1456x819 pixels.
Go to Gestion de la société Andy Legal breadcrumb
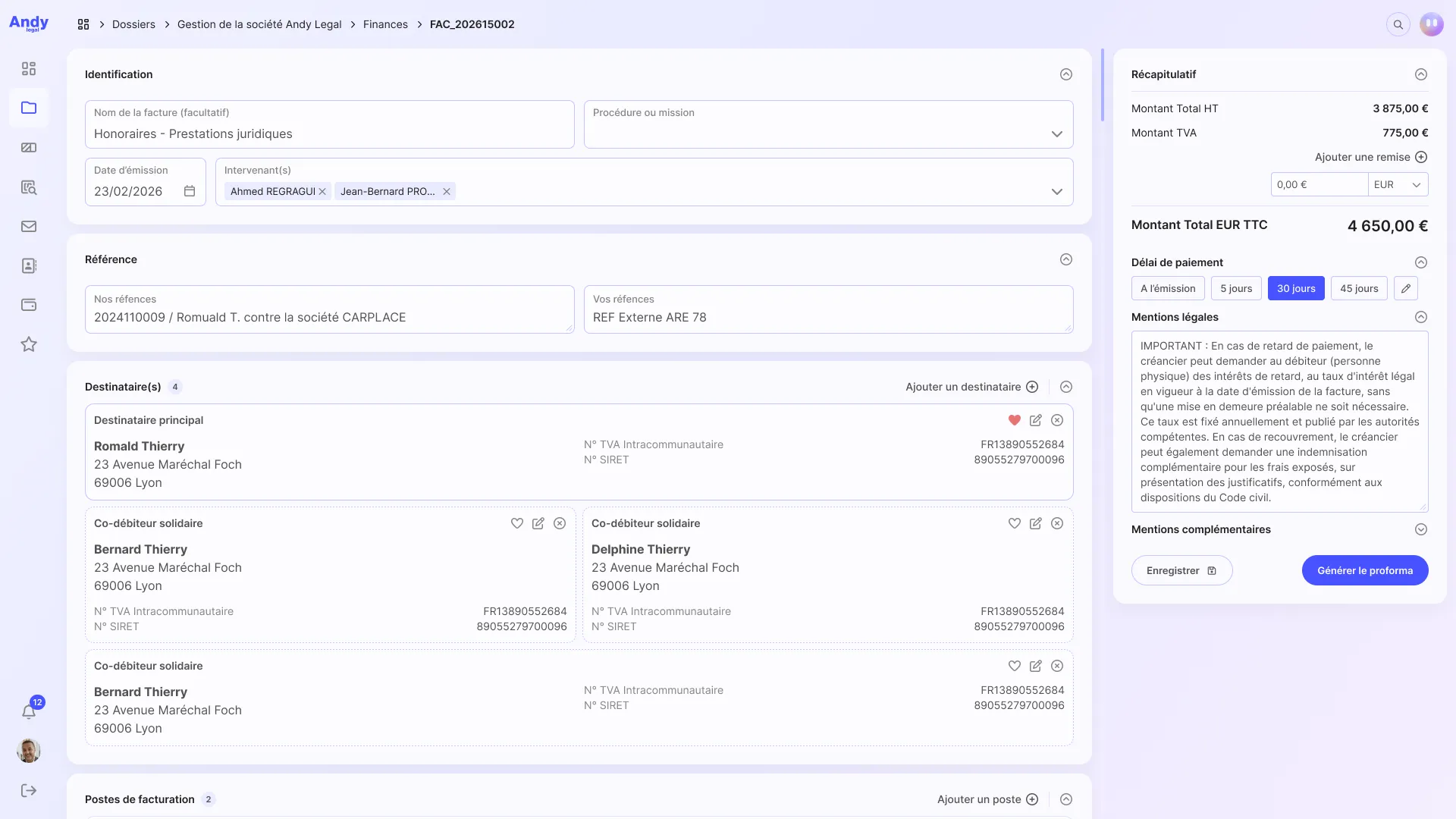click(259, 24)
